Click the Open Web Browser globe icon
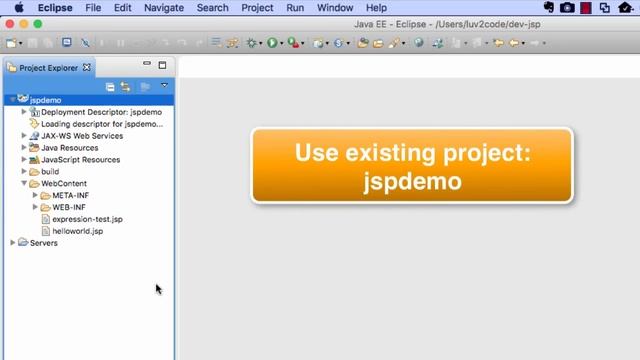The height and width of the screenshot is (360, 640). coord(418,42)
